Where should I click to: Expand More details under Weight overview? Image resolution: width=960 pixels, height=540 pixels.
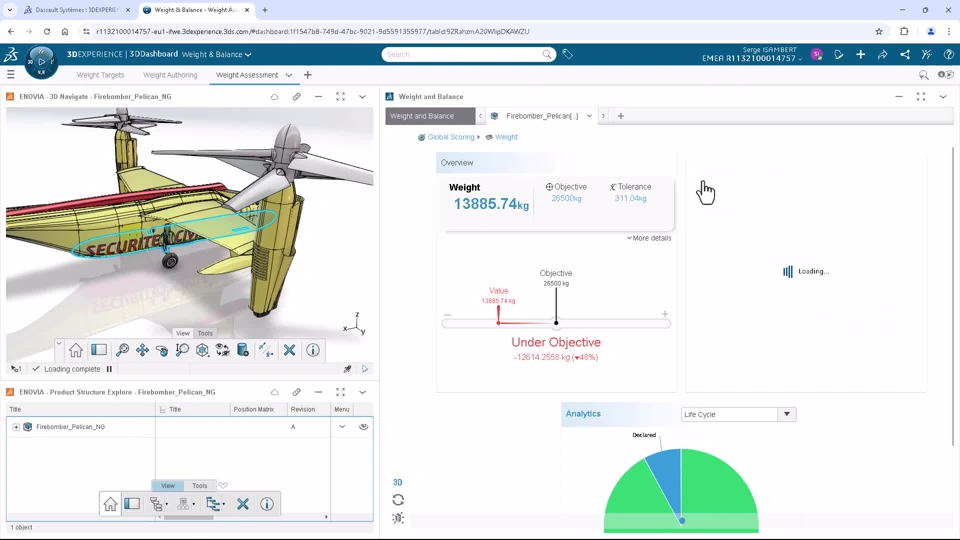649,238
